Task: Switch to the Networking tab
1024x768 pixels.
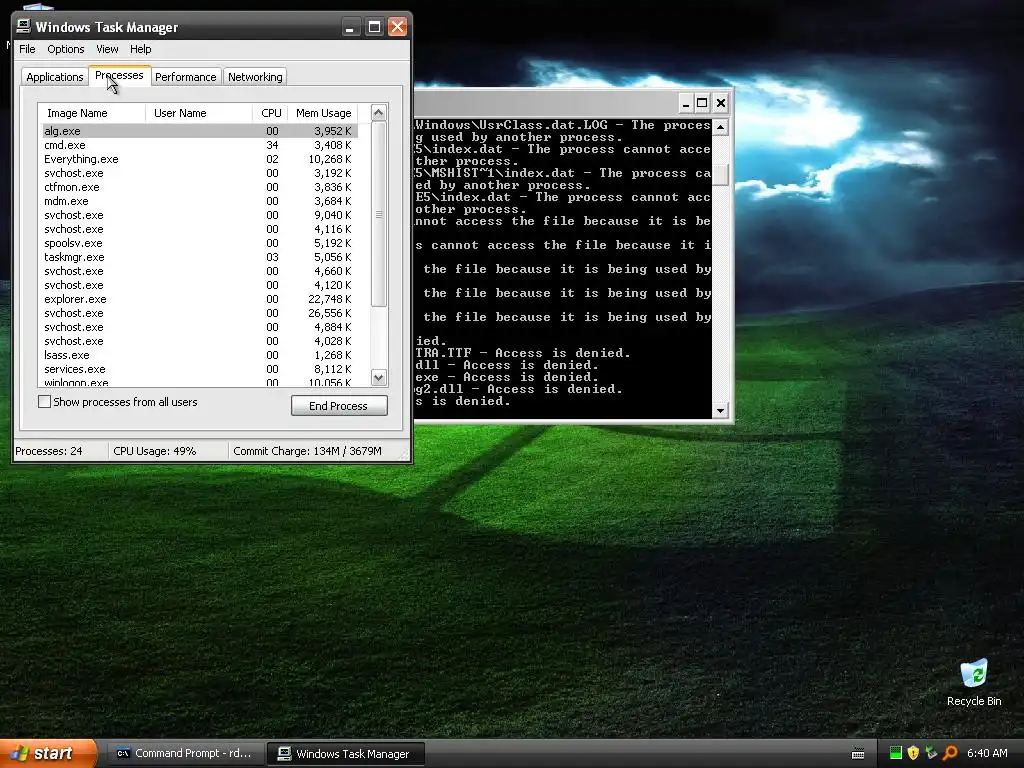Action: (255, 77)
